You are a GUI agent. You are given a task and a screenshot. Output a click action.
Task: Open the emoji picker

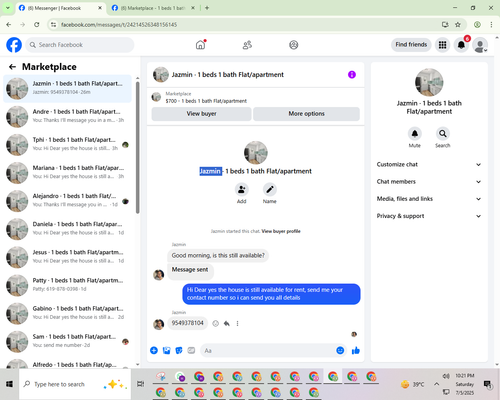point(340,350)
